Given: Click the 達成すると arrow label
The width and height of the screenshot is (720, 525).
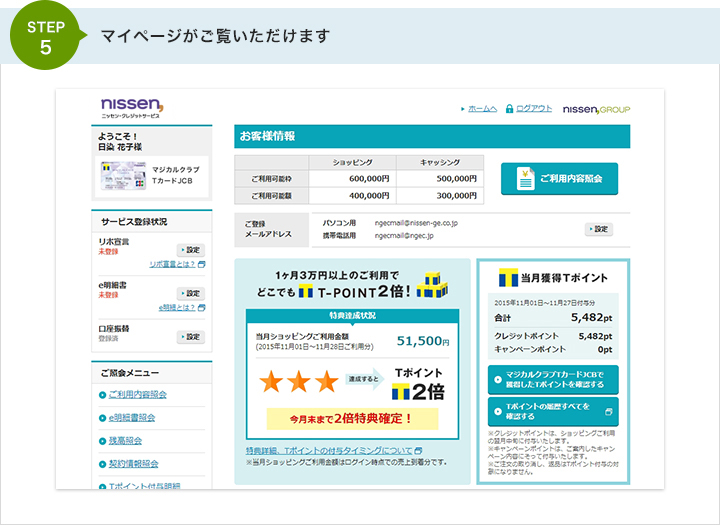Looking at the screenshot, I should pos(365,379).
